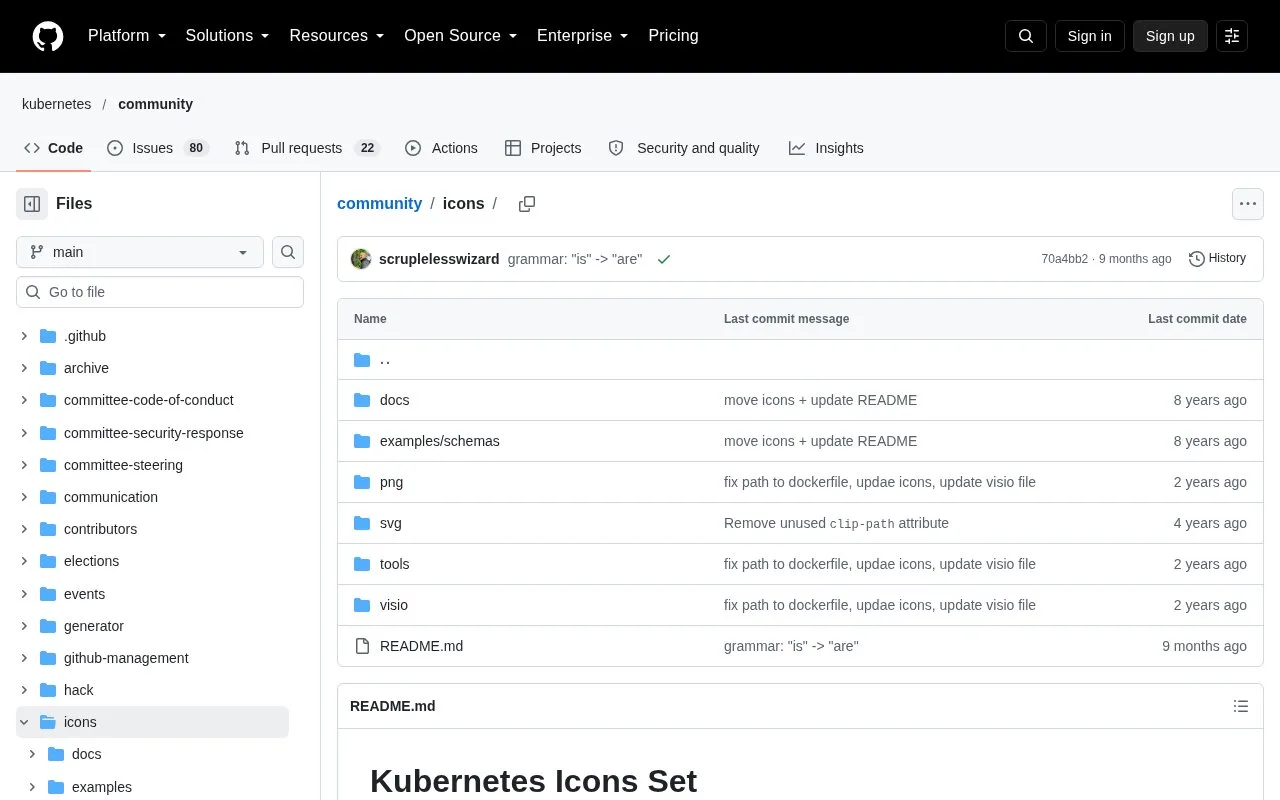Screen dimensions: 1280x800
Task: Open the examples/schemas folder link
Action: 440,441
